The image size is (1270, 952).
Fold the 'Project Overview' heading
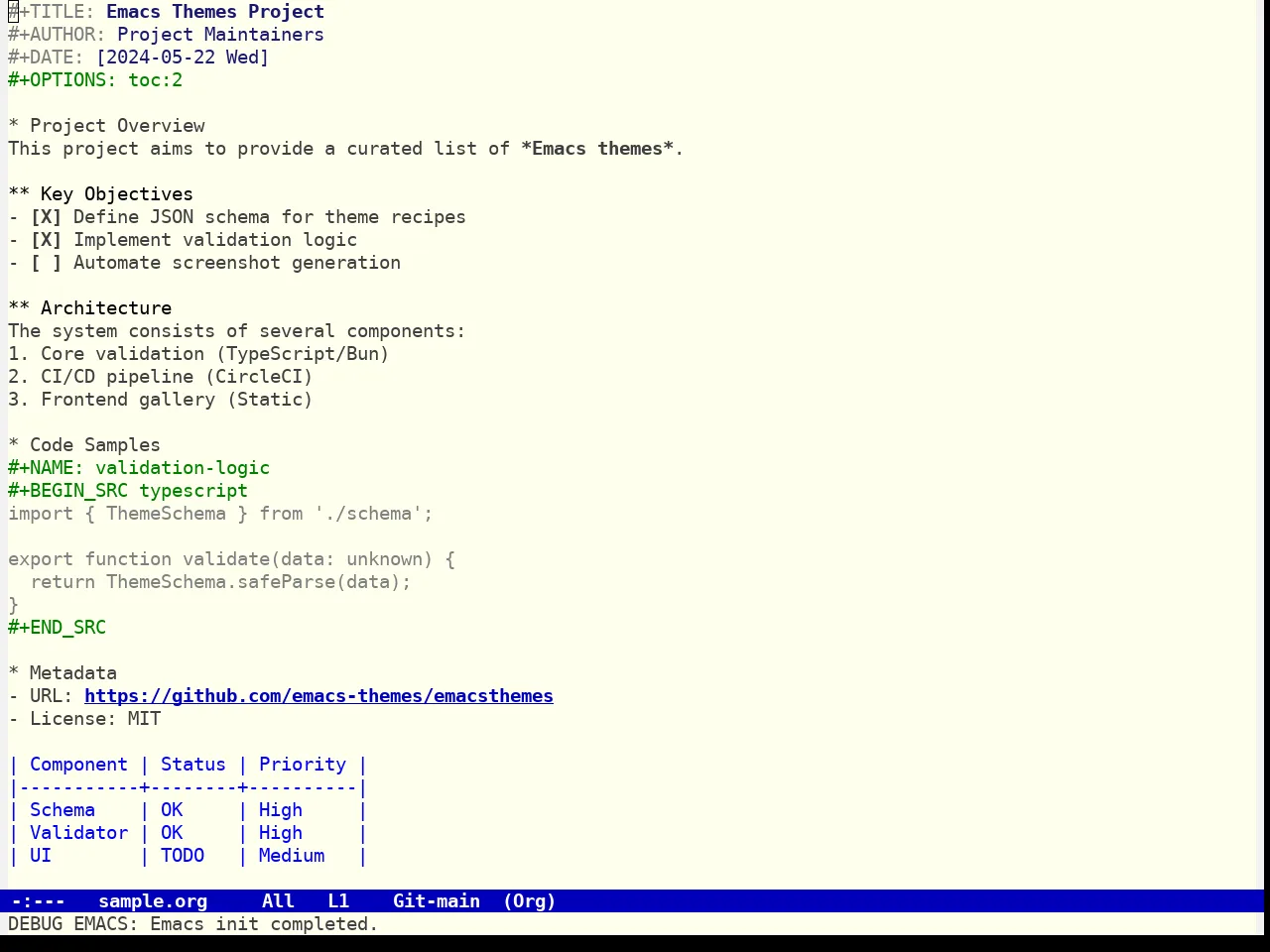click(106, 126)
